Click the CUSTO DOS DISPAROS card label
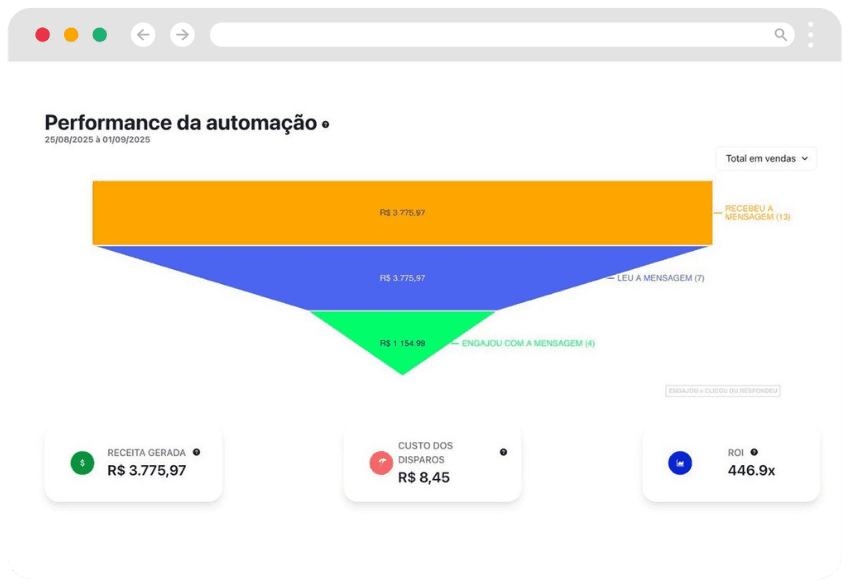The height and width of the screenshot is (587, 850). [426, 453]
